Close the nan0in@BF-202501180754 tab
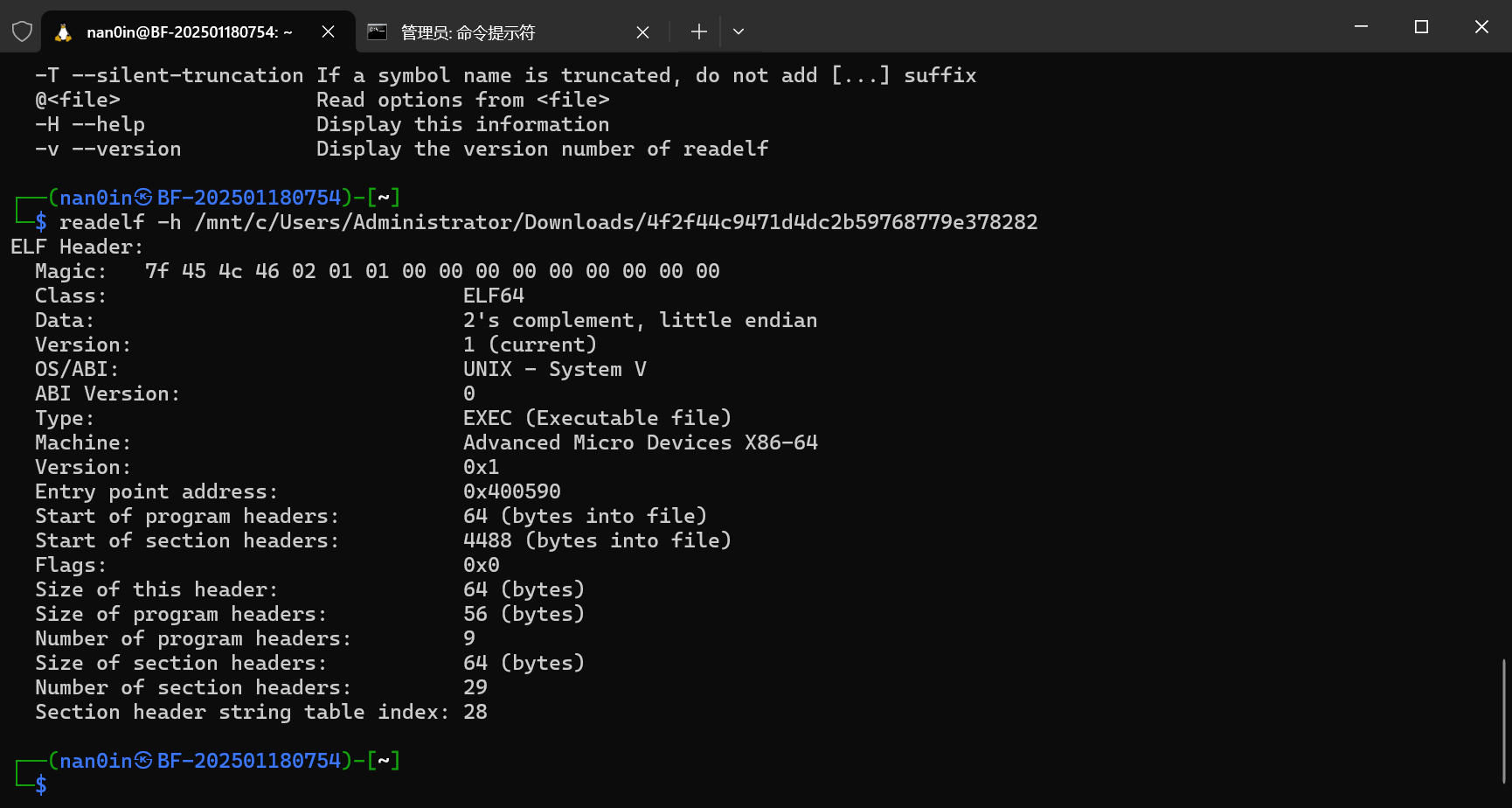 coord(329,32)
